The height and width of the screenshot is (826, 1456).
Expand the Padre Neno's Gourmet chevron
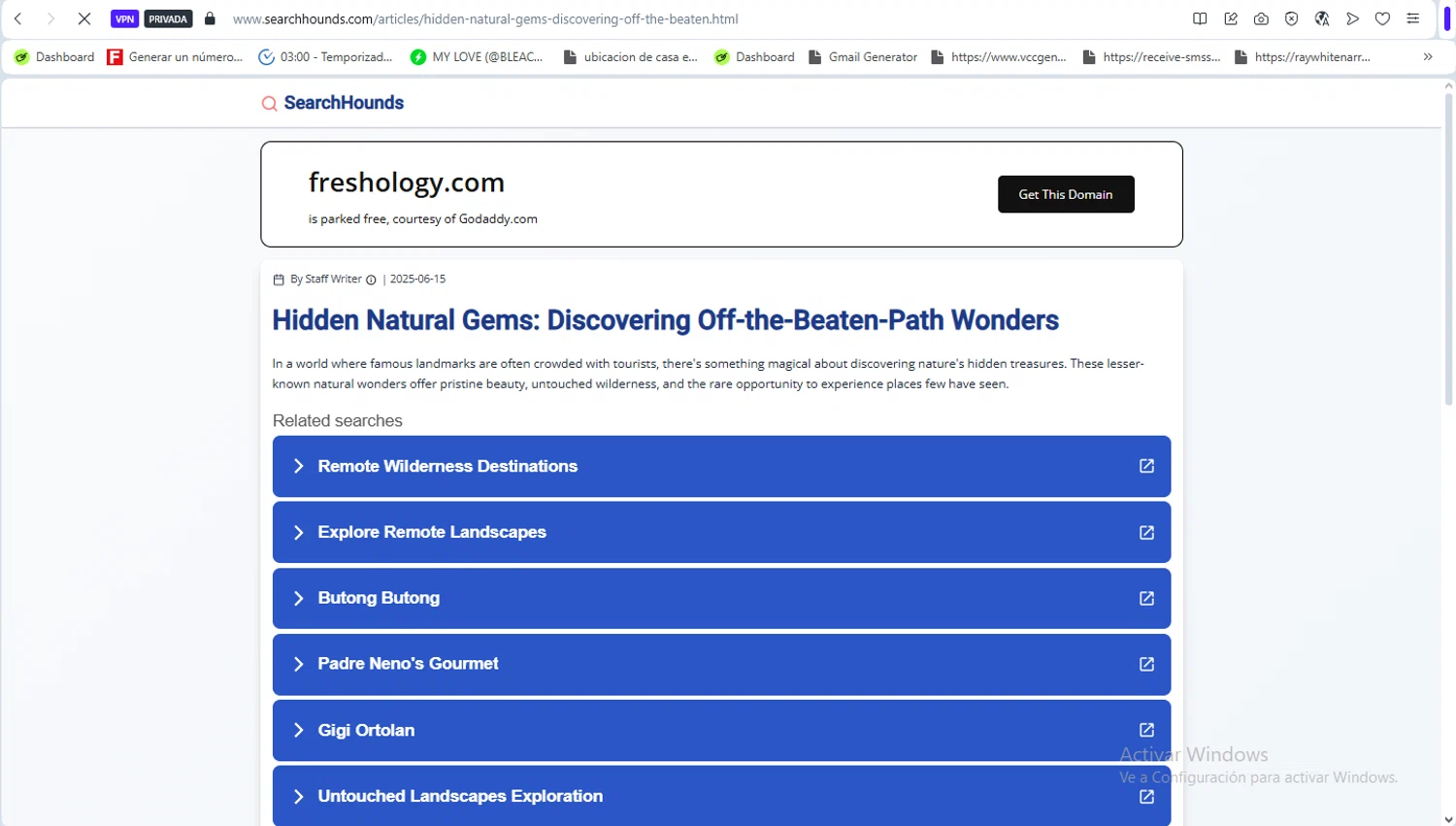click(x=298, y=664)
